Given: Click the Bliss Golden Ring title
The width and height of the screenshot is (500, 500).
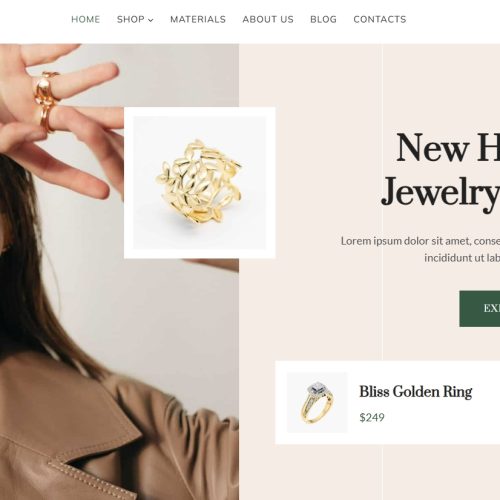Looking at the screenshot, I should pos(416,392).
